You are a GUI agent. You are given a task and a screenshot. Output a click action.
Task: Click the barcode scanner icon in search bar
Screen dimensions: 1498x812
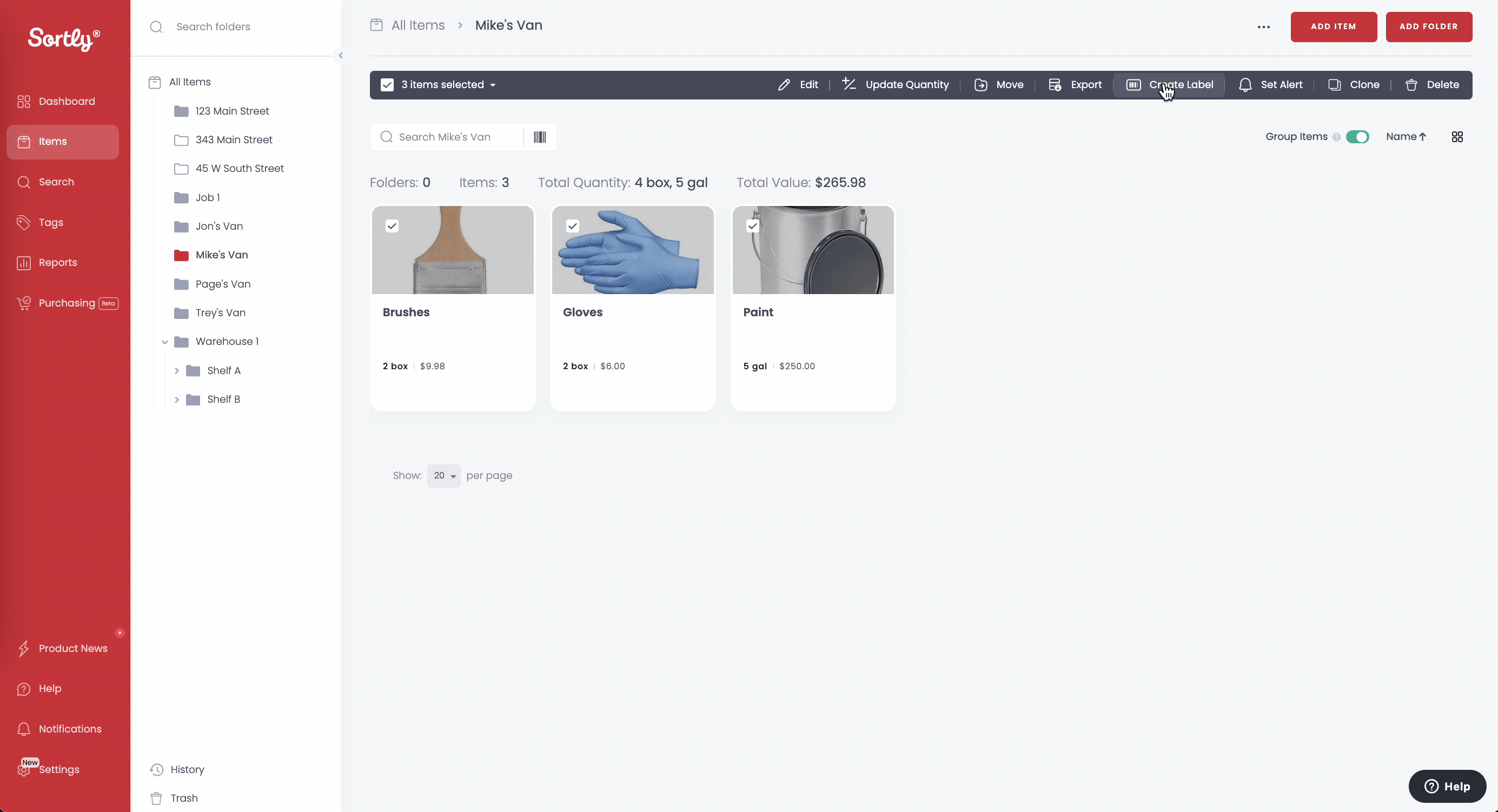pyautogui.click(x=539, y=137)
